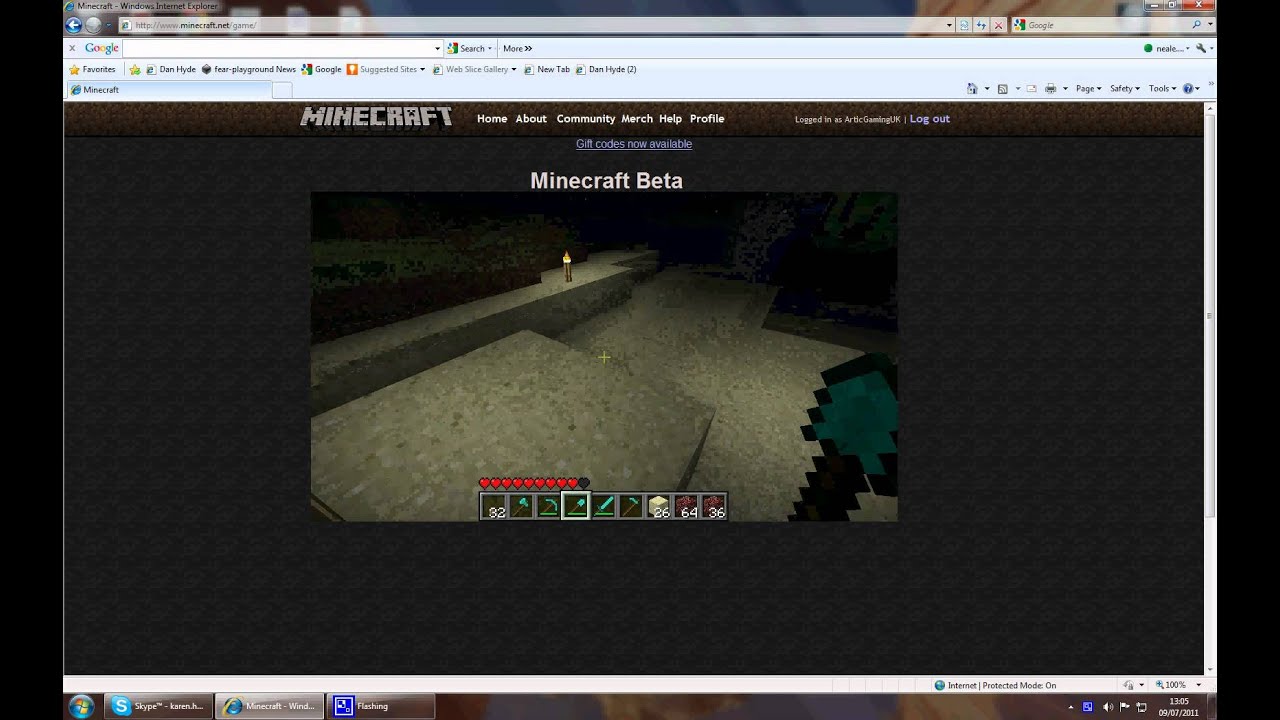Select the sand block slot with 26
The image size is (1280, 720).
[x=657, y=507]
